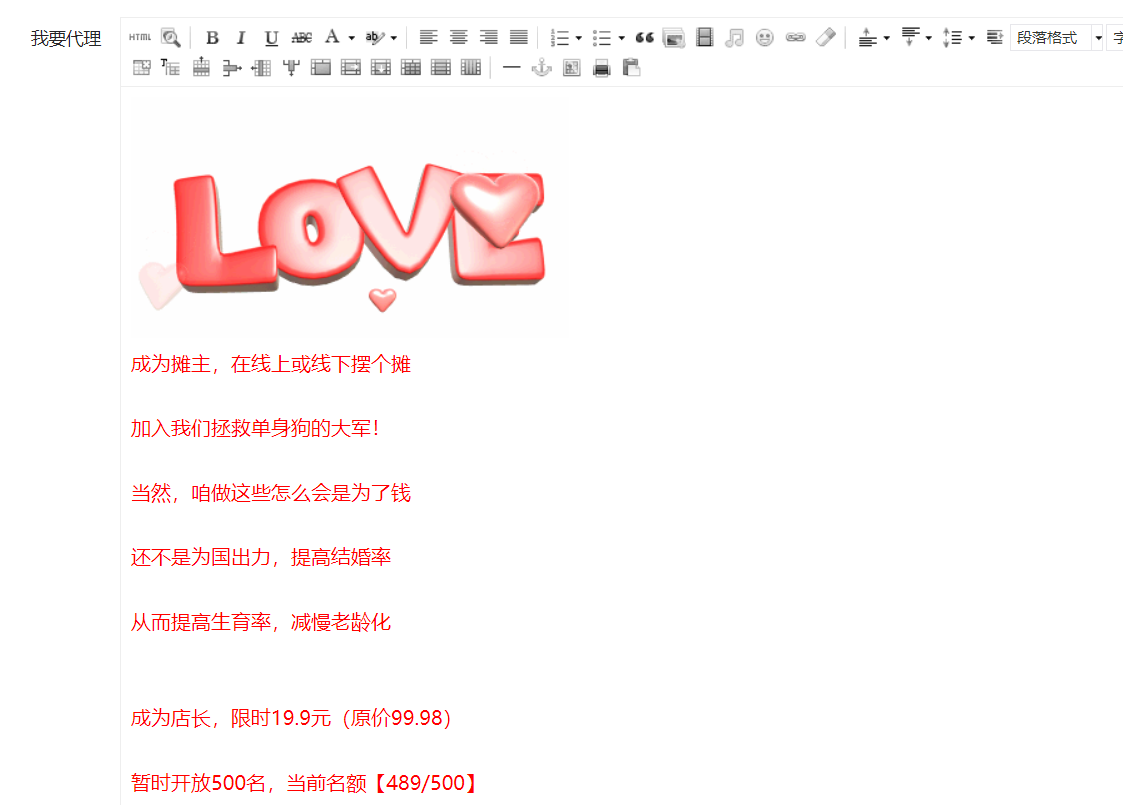Insert audio with the music note icon
This screenshot has height=805, width=1123.
point(735,38)
